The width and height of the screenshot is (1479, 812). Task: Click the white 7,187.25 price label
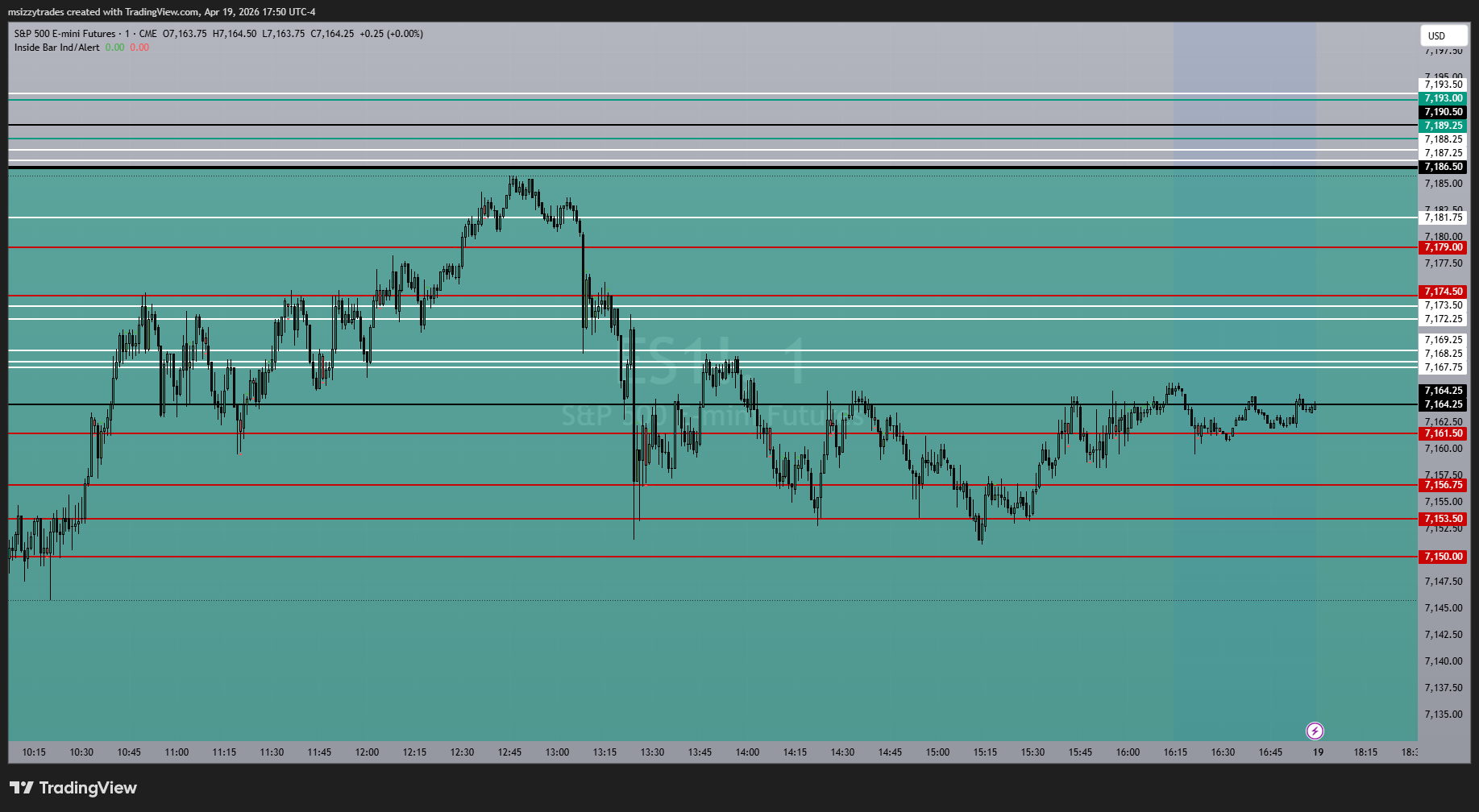click(x=1443, y=153)
